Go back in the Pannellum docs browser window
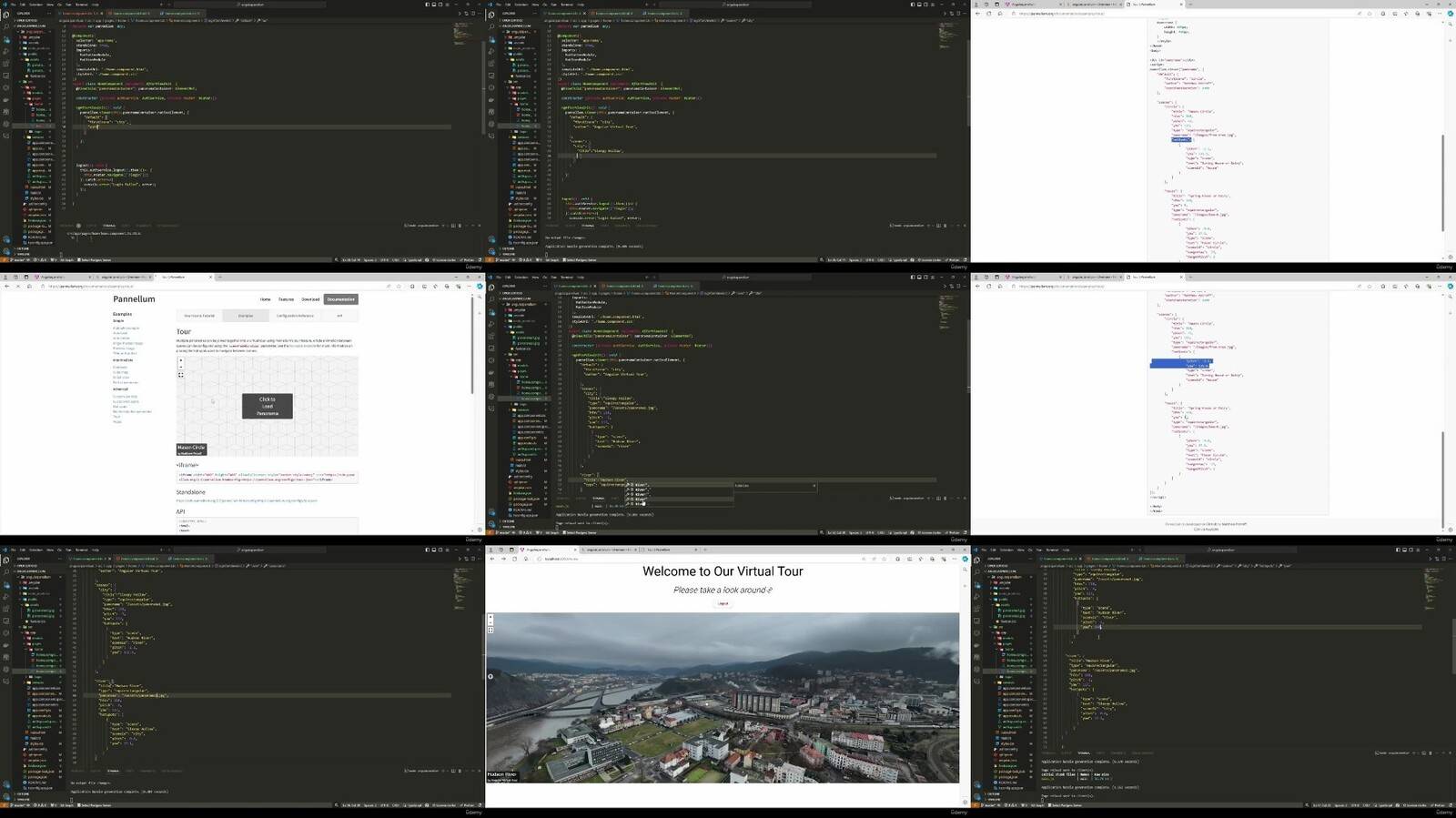This screenshot has width=1456, height=818. pos(7,286)
